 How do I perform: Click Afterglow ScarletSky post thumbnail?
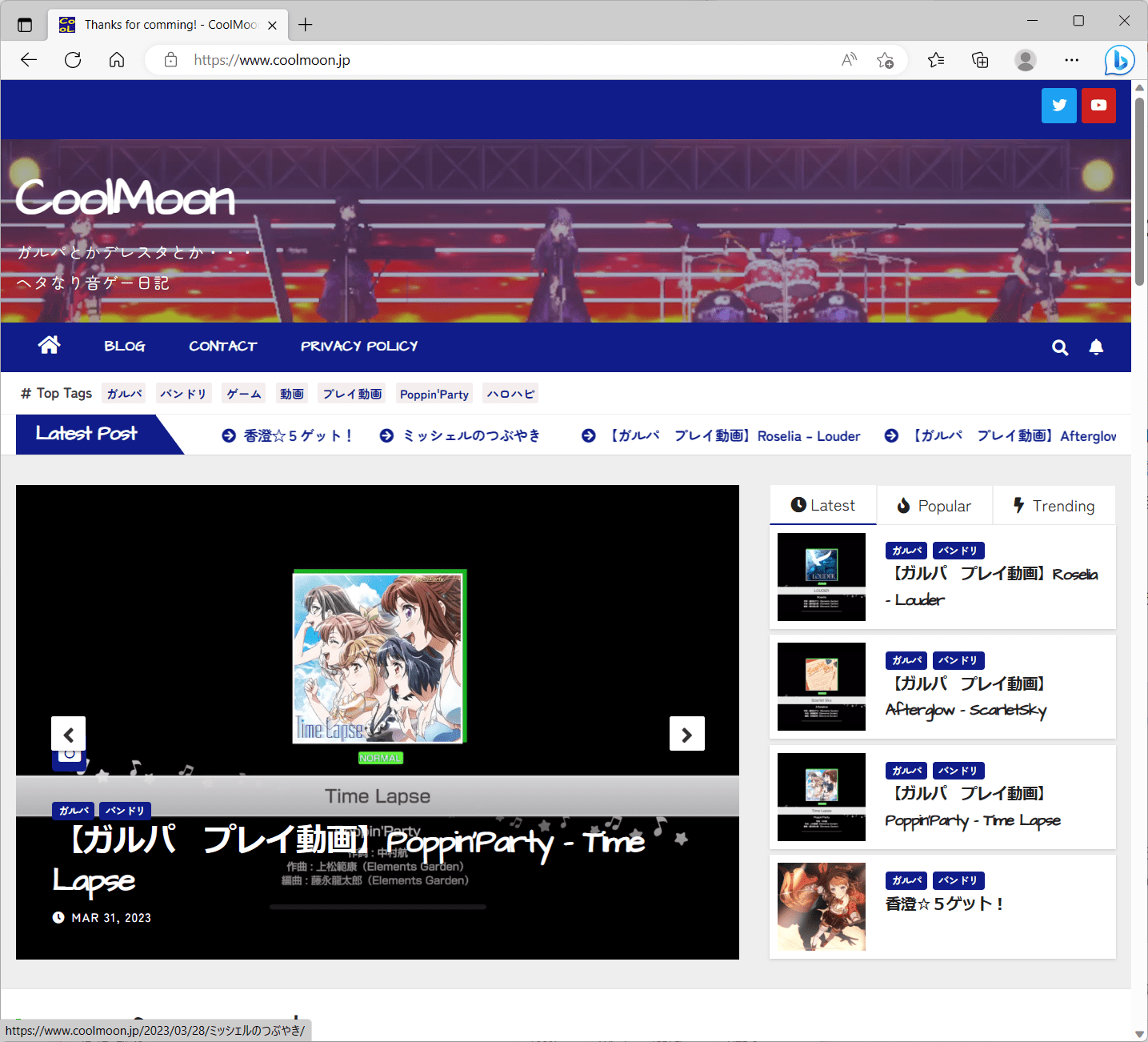pos(822,687)
